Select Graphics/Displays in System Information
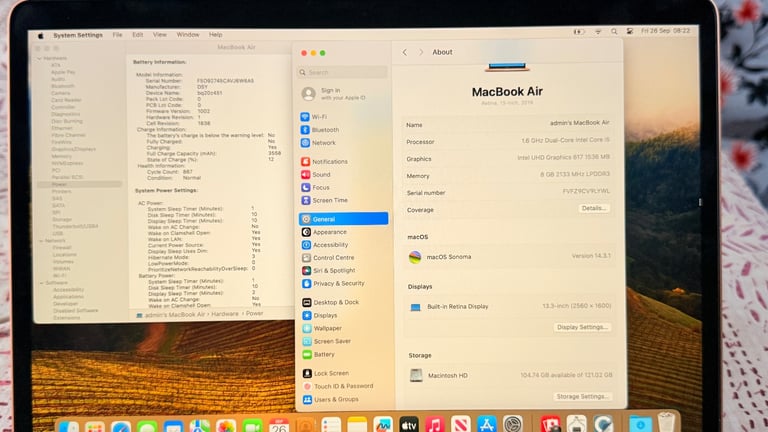This screenshot has width=768, height=432. [73, 149]
